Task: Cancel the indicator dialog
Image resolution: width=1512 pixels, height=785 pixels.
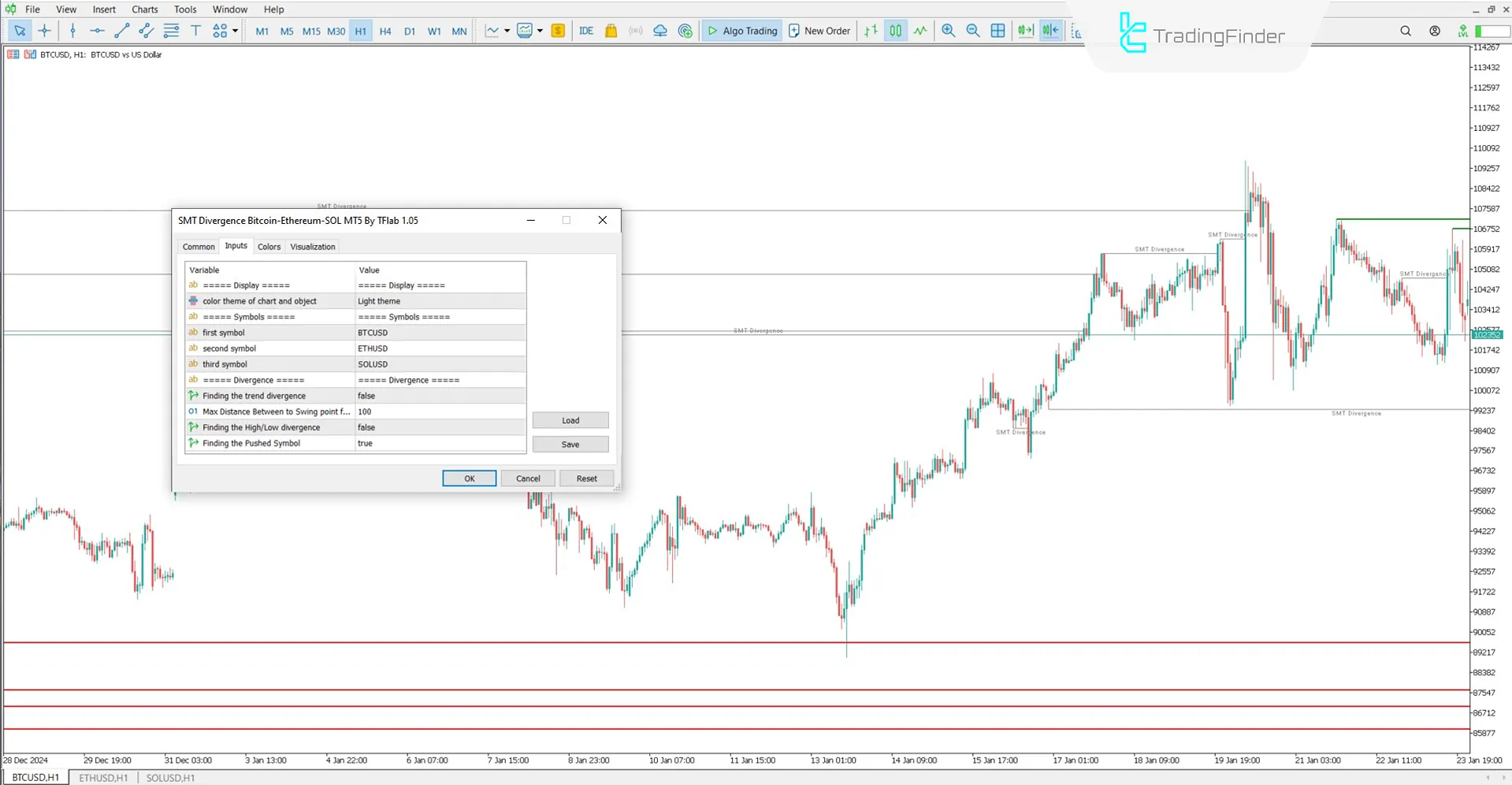Action: [x=528, y=478]
